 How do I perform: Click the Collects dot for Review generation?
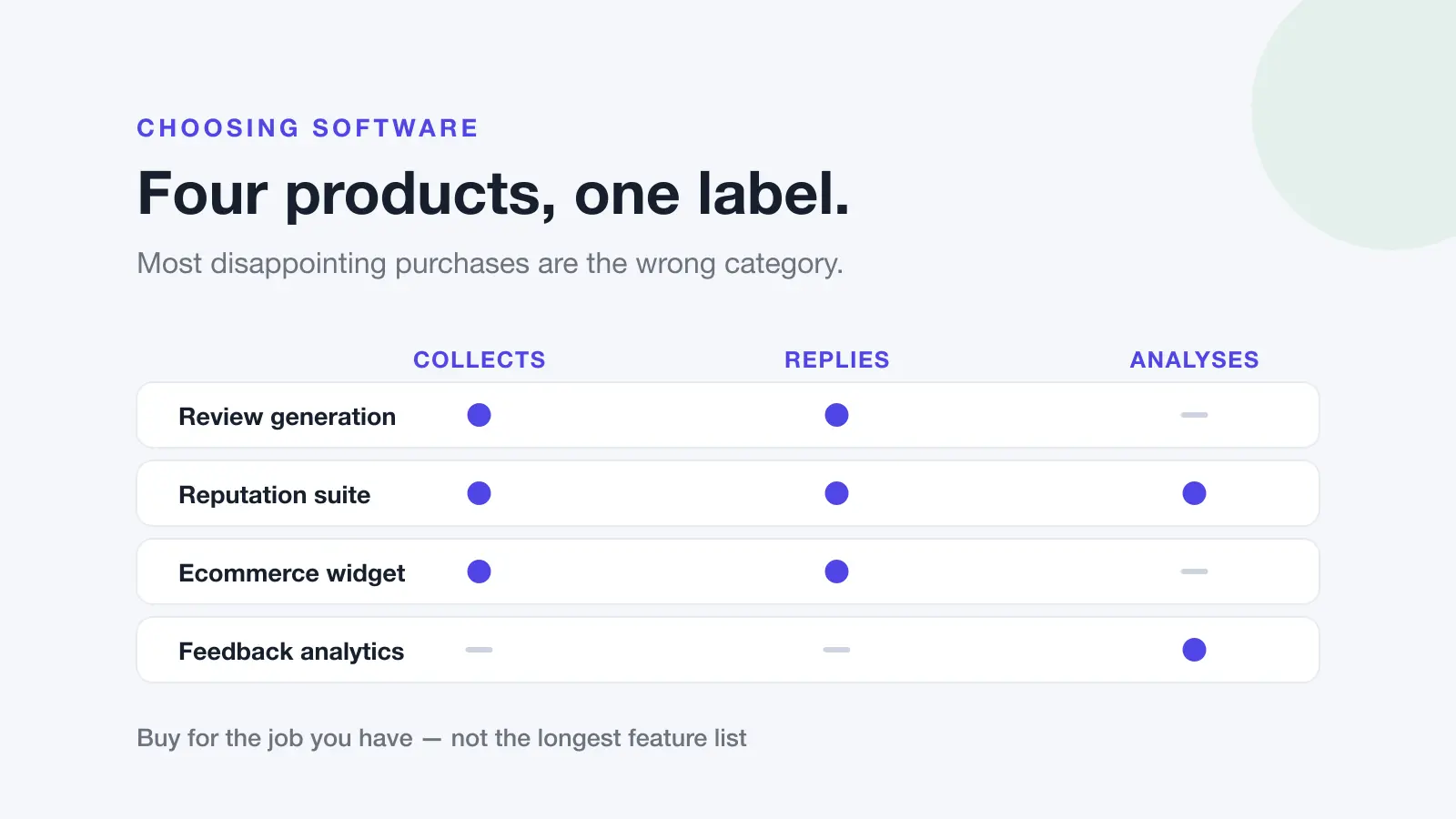tap(479, 415)
